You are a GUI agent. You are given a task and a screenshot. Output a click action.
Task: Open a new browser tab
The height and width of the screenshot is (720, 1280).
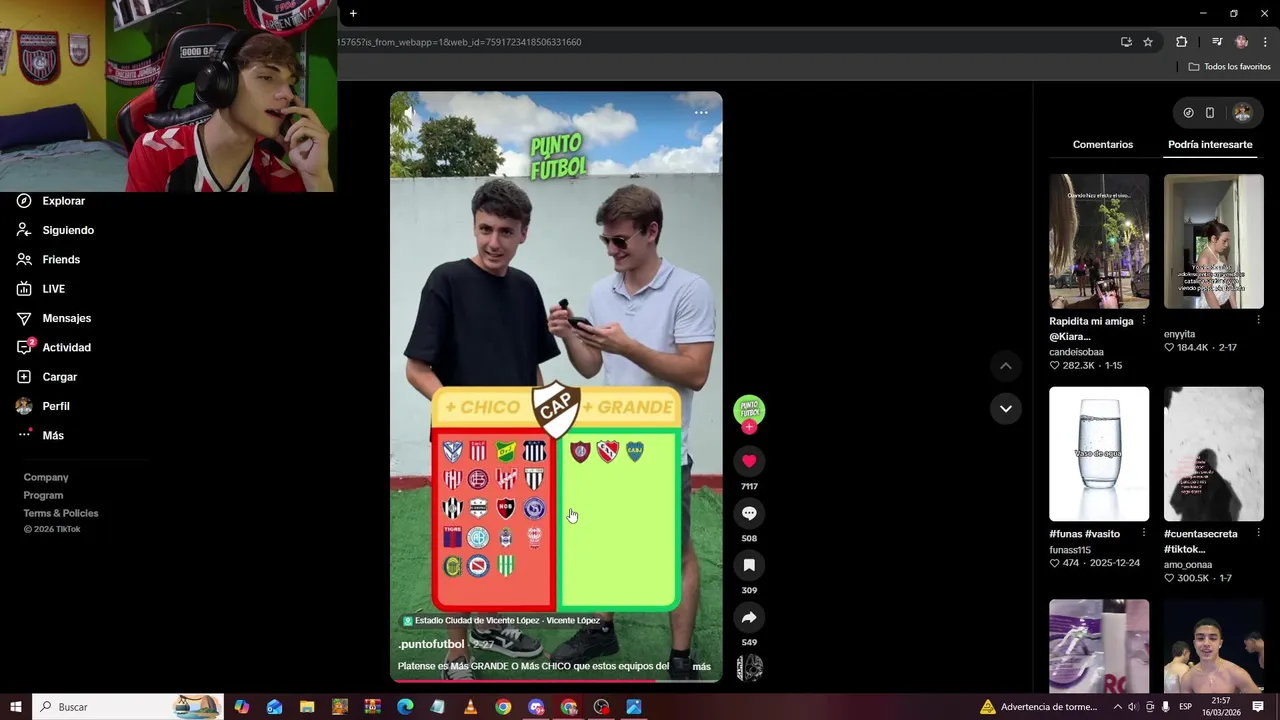coord(353,13)
